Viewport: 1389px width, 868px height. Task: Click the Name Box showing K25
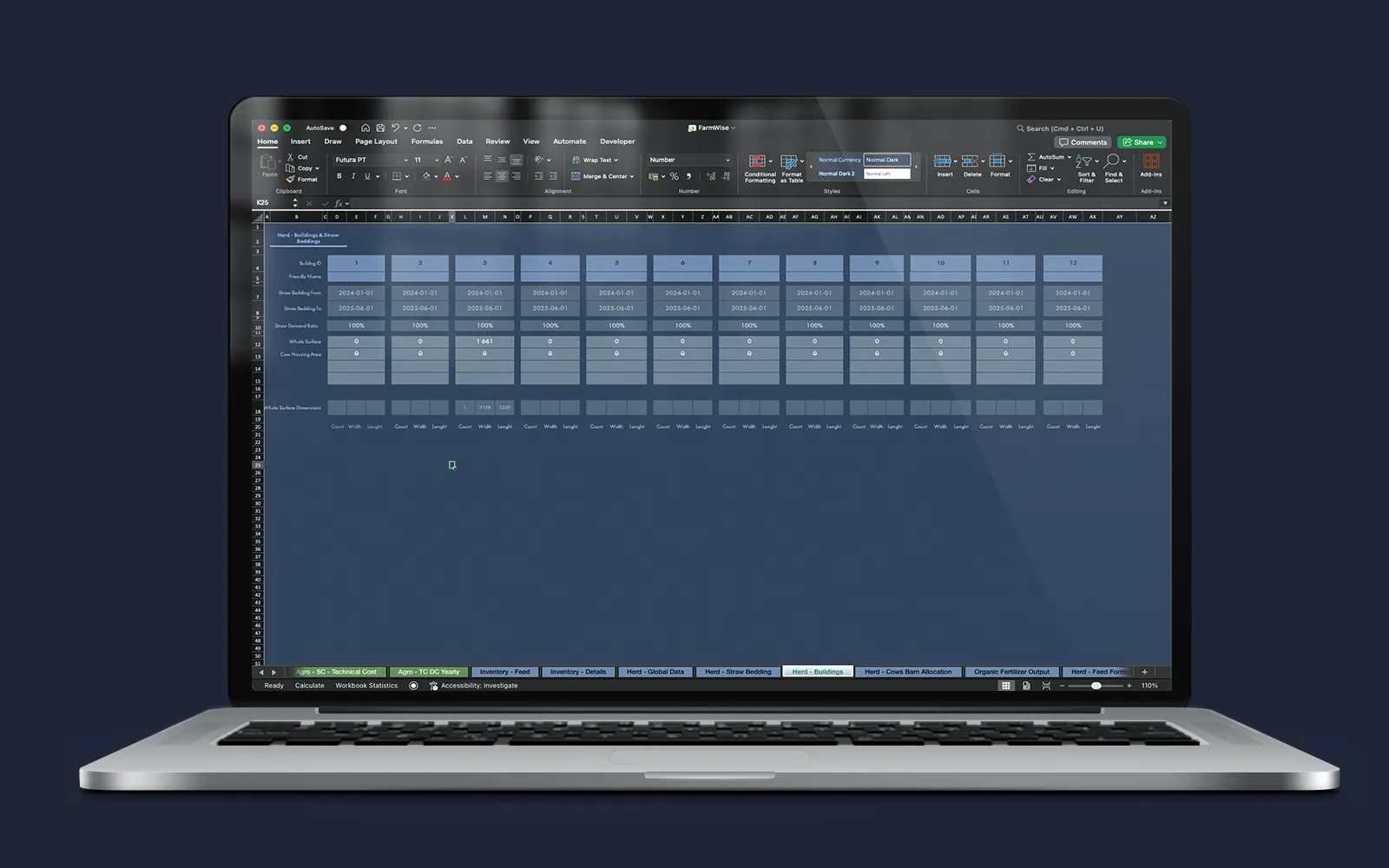(x=271, y=203)
